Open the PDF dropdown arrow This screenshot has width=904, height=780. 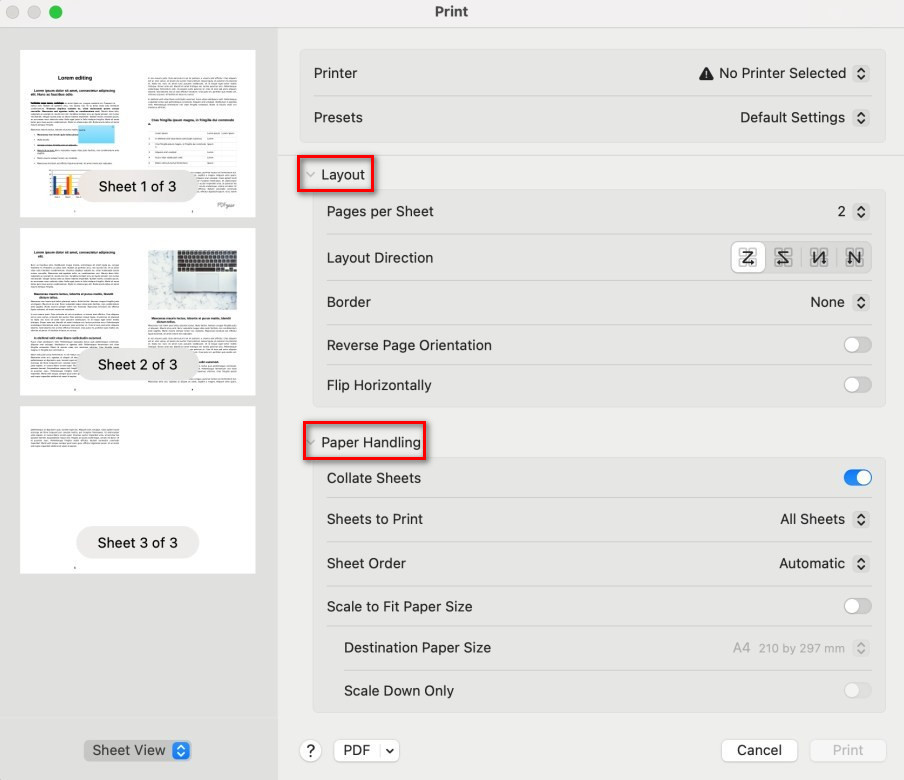pos(390,751)
